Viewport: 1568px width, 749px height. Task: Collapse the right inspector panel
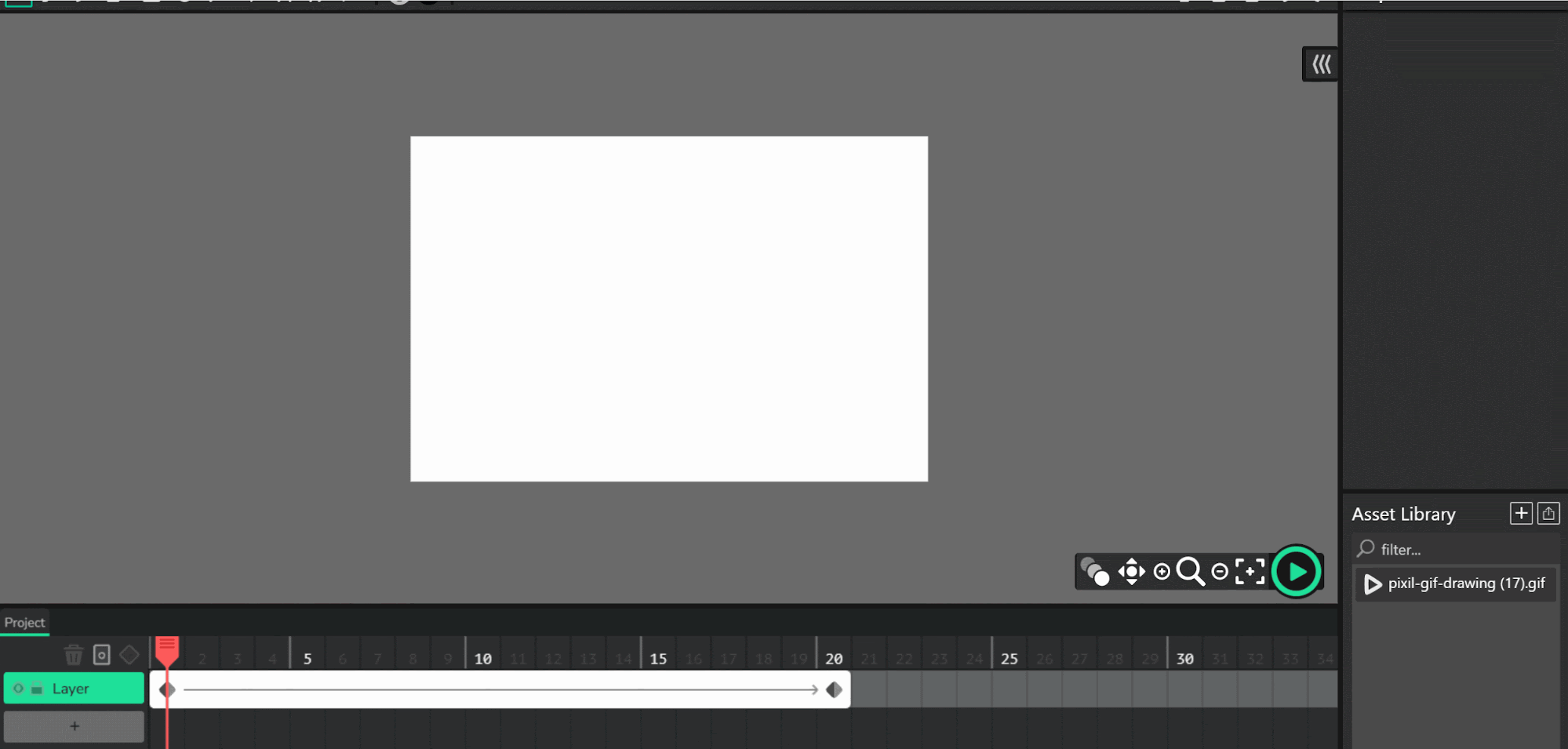point(1321,64)
